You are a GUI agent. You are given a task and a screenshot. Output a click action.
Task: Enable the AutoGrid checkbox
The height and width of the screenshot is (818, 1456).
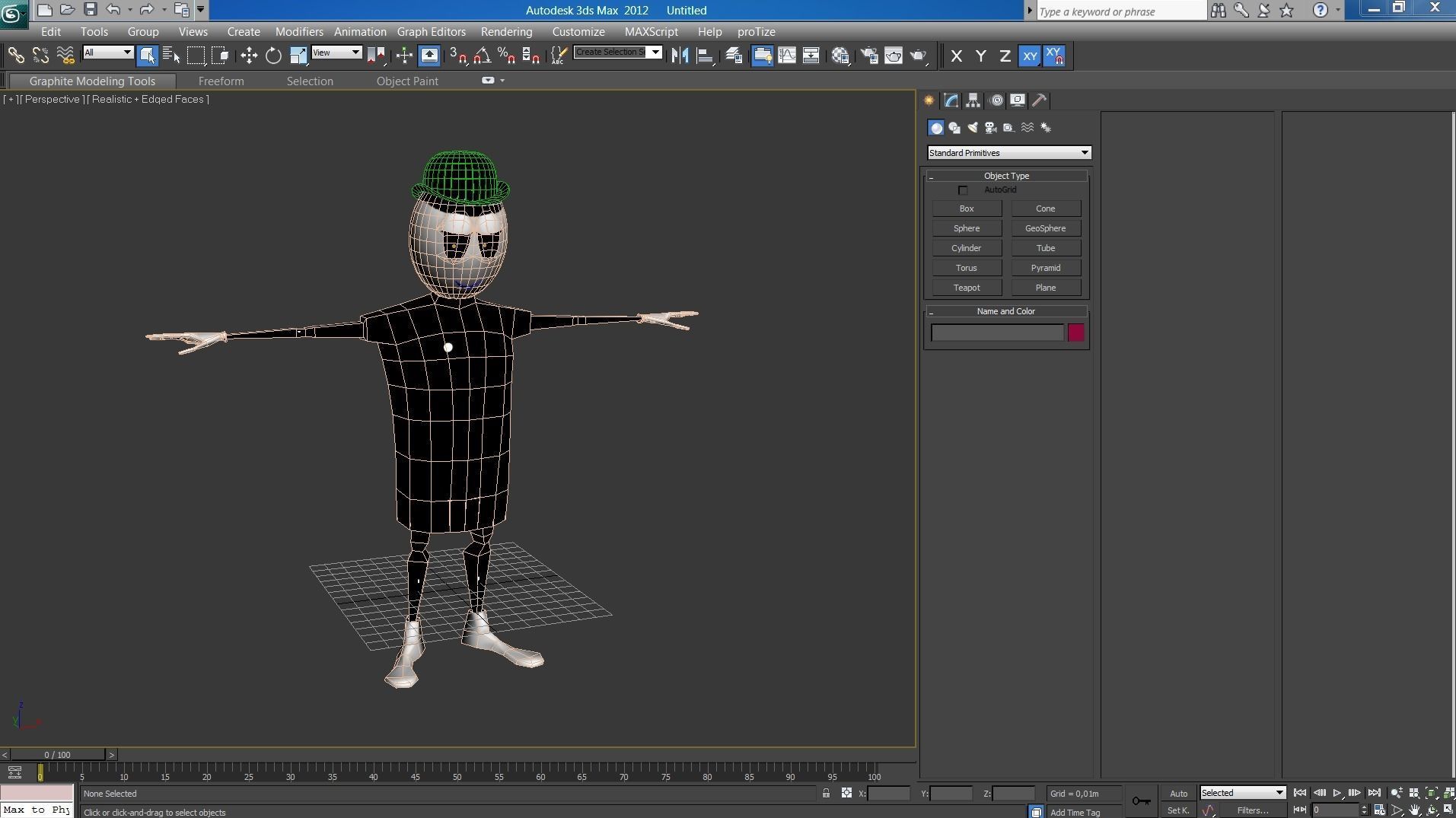coord(963,190)
